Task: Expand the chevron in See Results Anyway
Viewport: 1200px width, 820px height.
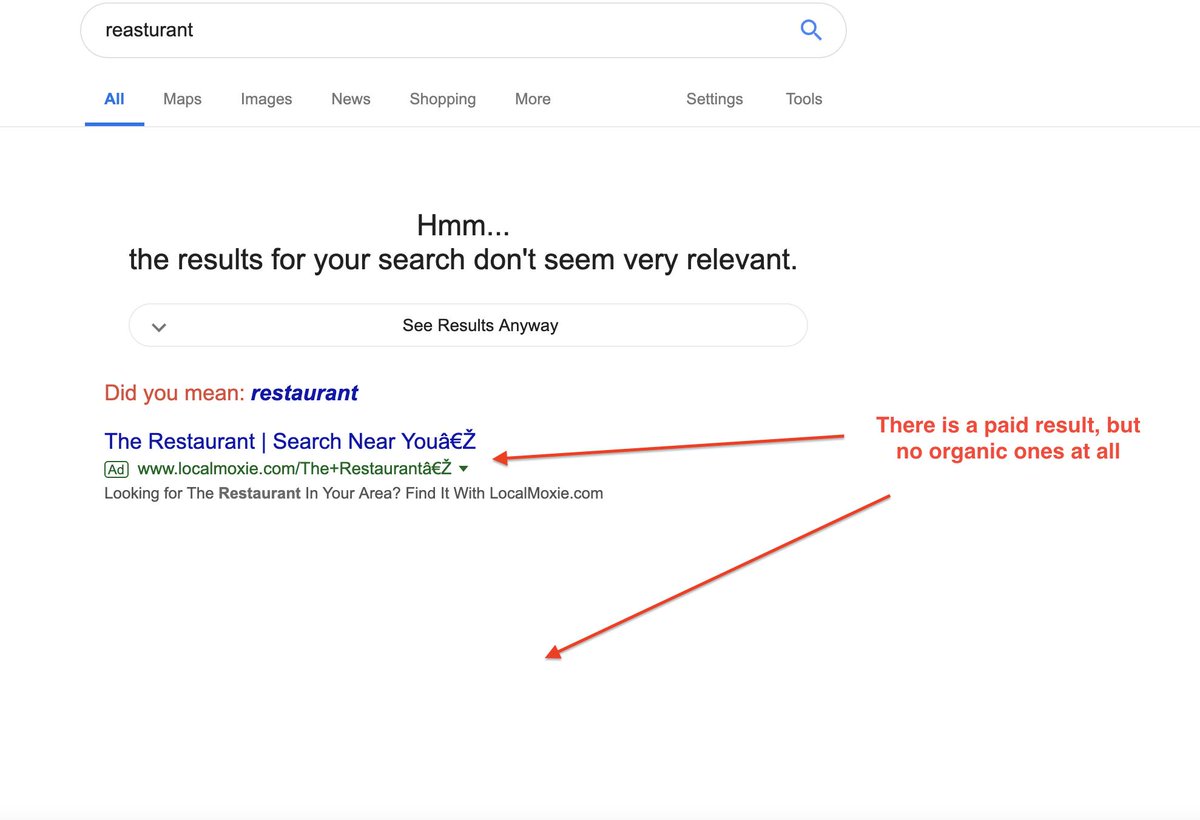Action: (158, 326)
